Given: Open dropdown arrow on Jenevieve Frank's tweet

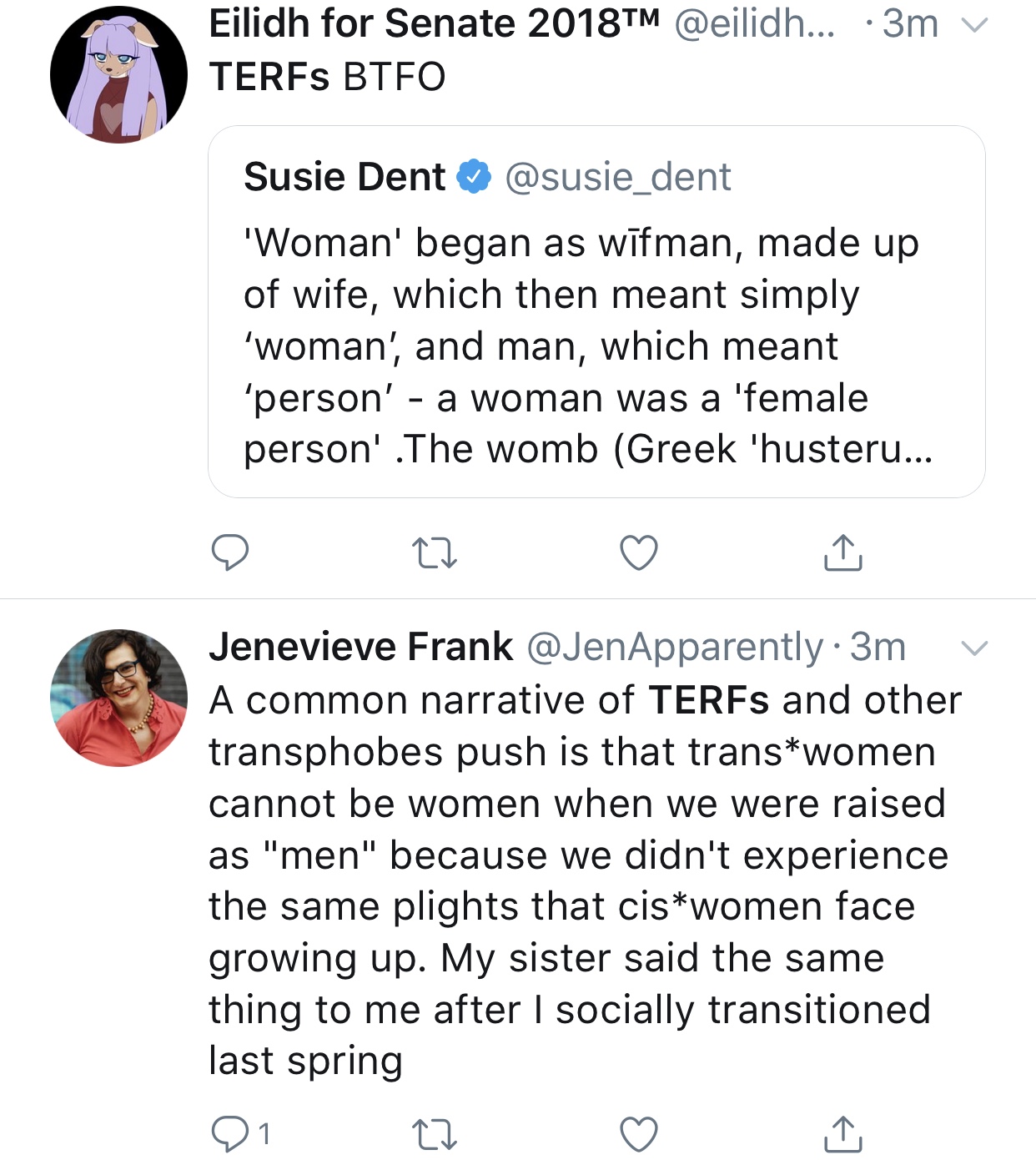Looking at the screenshot, I should pyautogui.click(x=974, y=648).
